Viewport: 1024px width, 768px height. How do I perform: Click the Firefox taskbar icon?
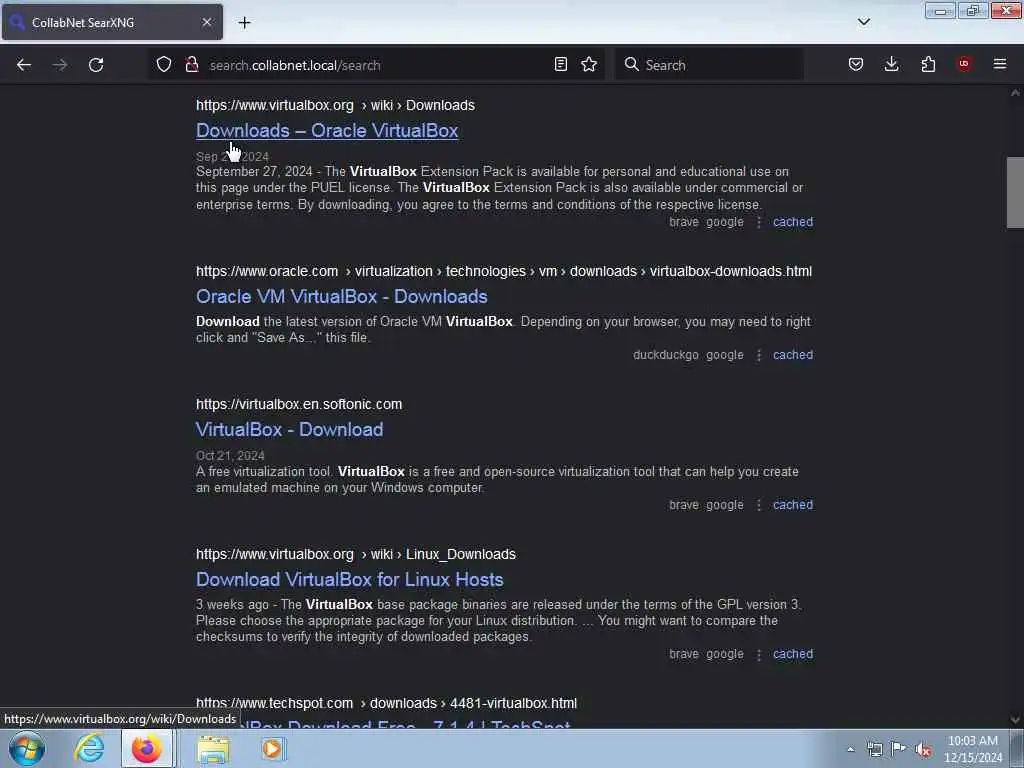pos(147,748)
